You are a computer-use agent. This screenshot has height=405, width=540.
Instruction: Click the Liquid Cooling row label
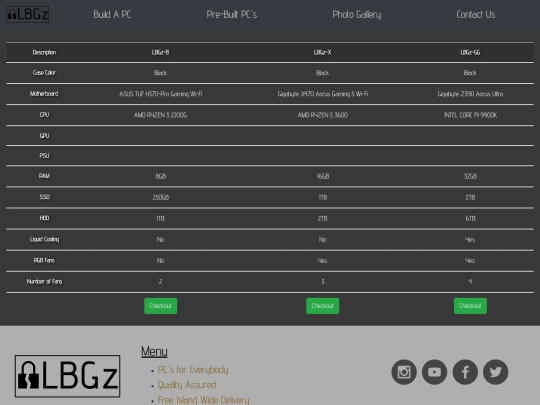point(44,239)
